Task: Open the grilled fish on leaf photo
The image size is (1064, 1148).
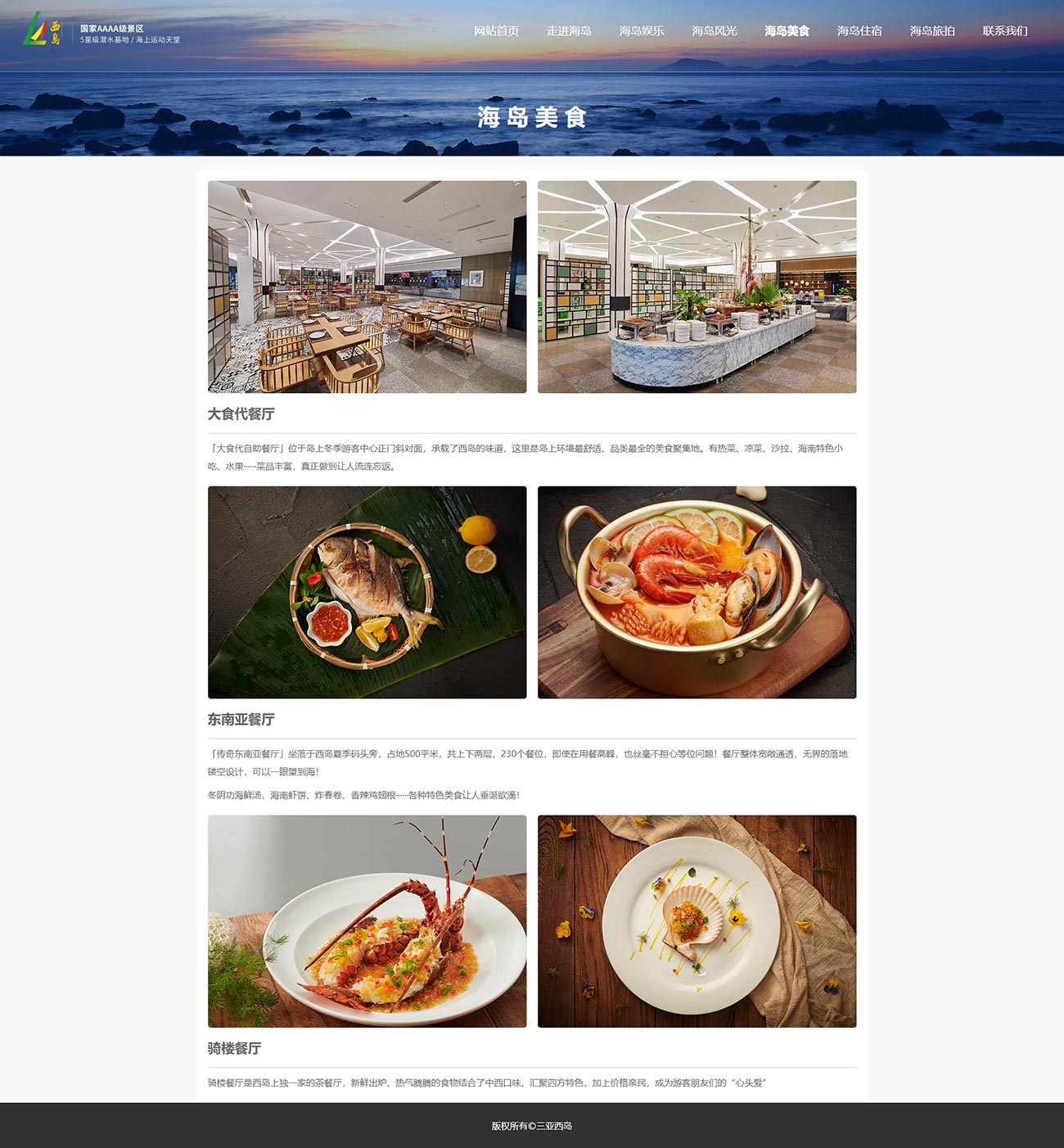Action: [x=367, y=592]
